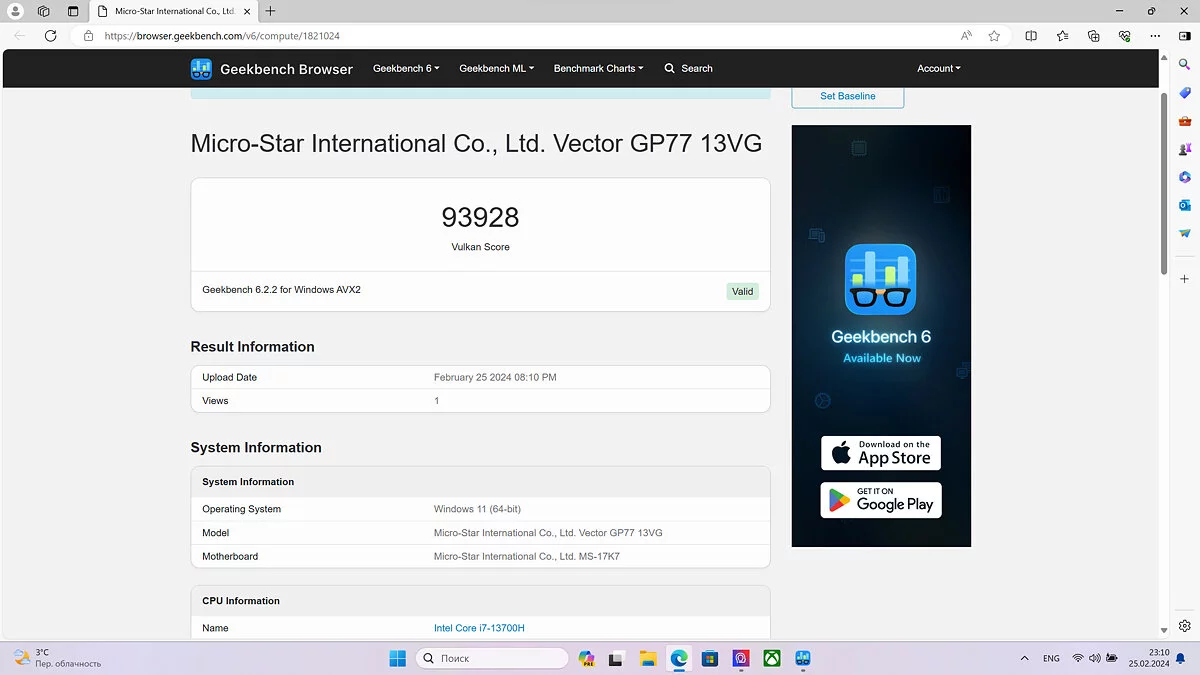1200x675 pixels.
Task: Expand the Geekbench 6 dropdown menu
Action: point(406,69)
